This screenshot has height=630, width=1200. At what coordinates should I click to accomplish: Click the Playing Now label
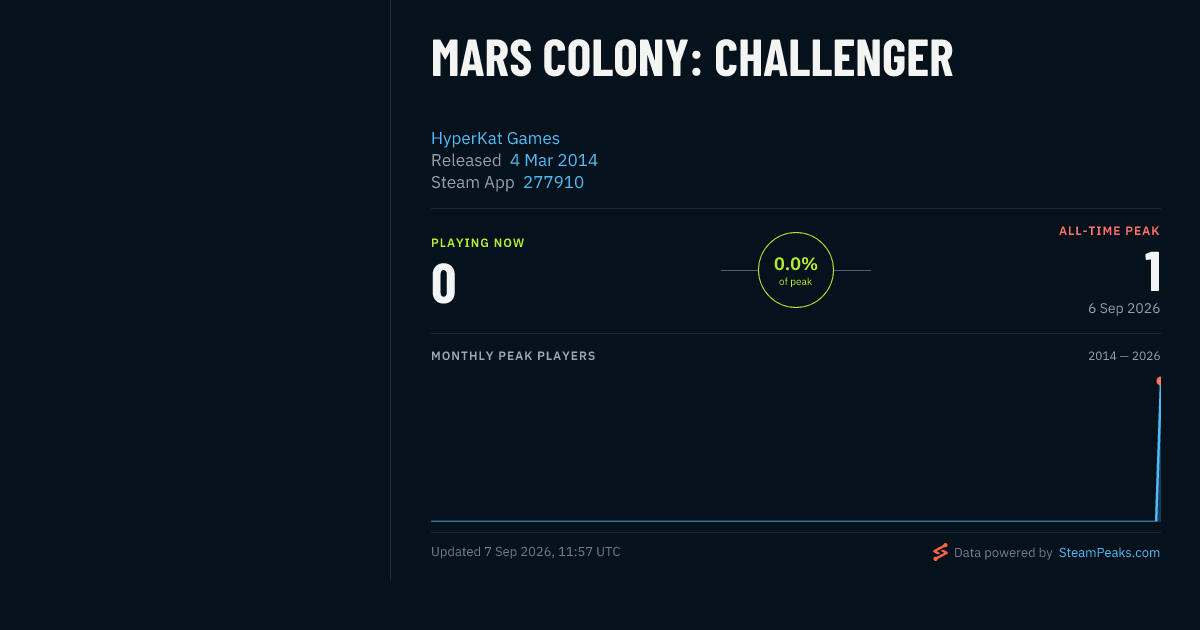[478, 243]
